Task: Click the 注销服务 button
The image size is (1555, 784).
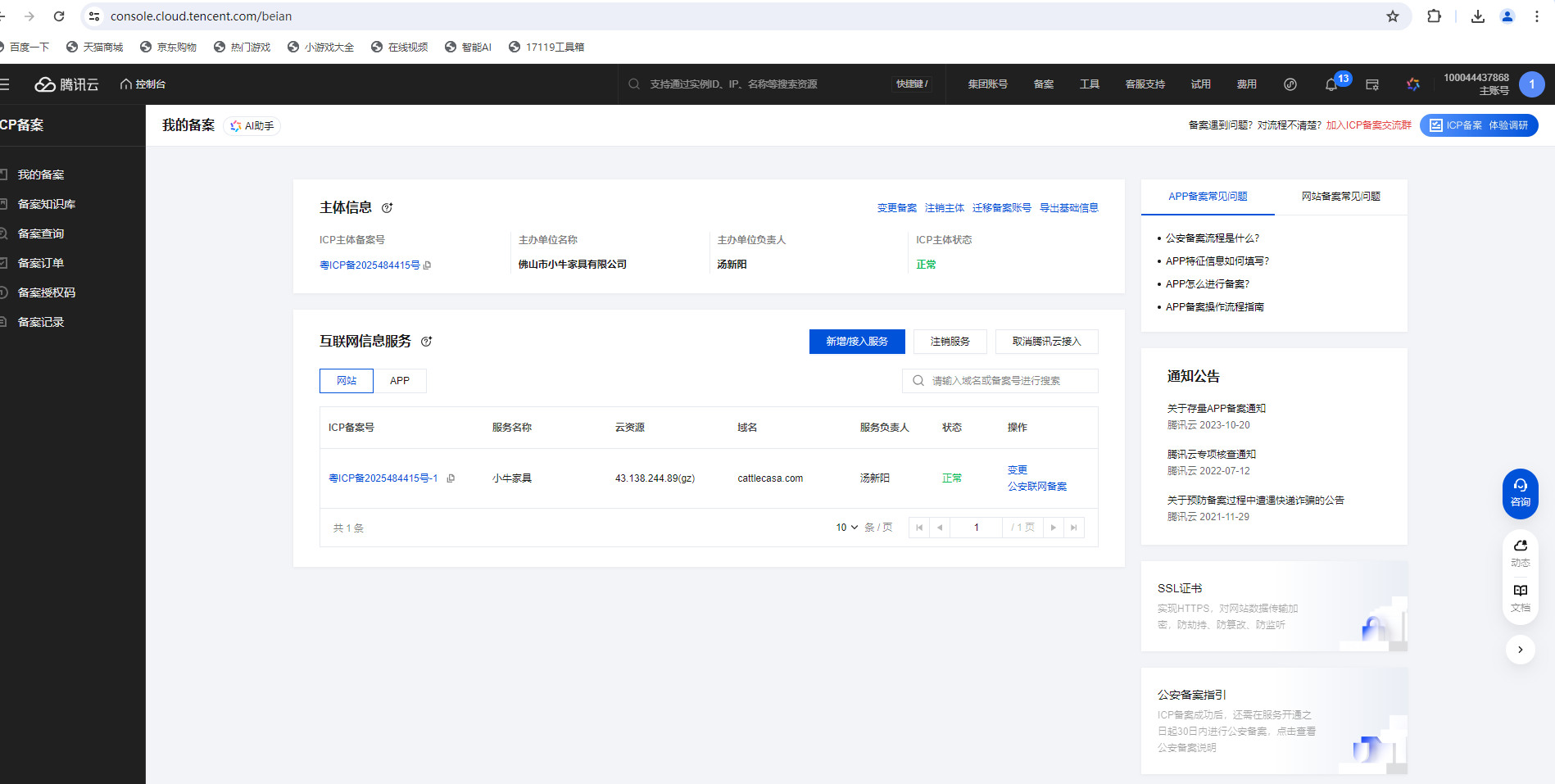Action: point(950,342)
